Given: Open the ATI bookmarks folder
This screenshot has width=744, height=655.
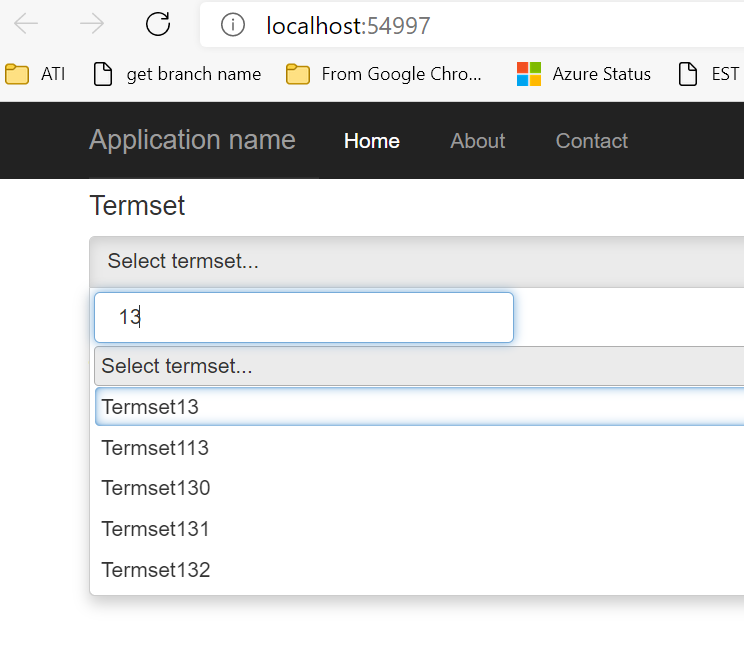Looking at the screenshot, I should (35, 74).
